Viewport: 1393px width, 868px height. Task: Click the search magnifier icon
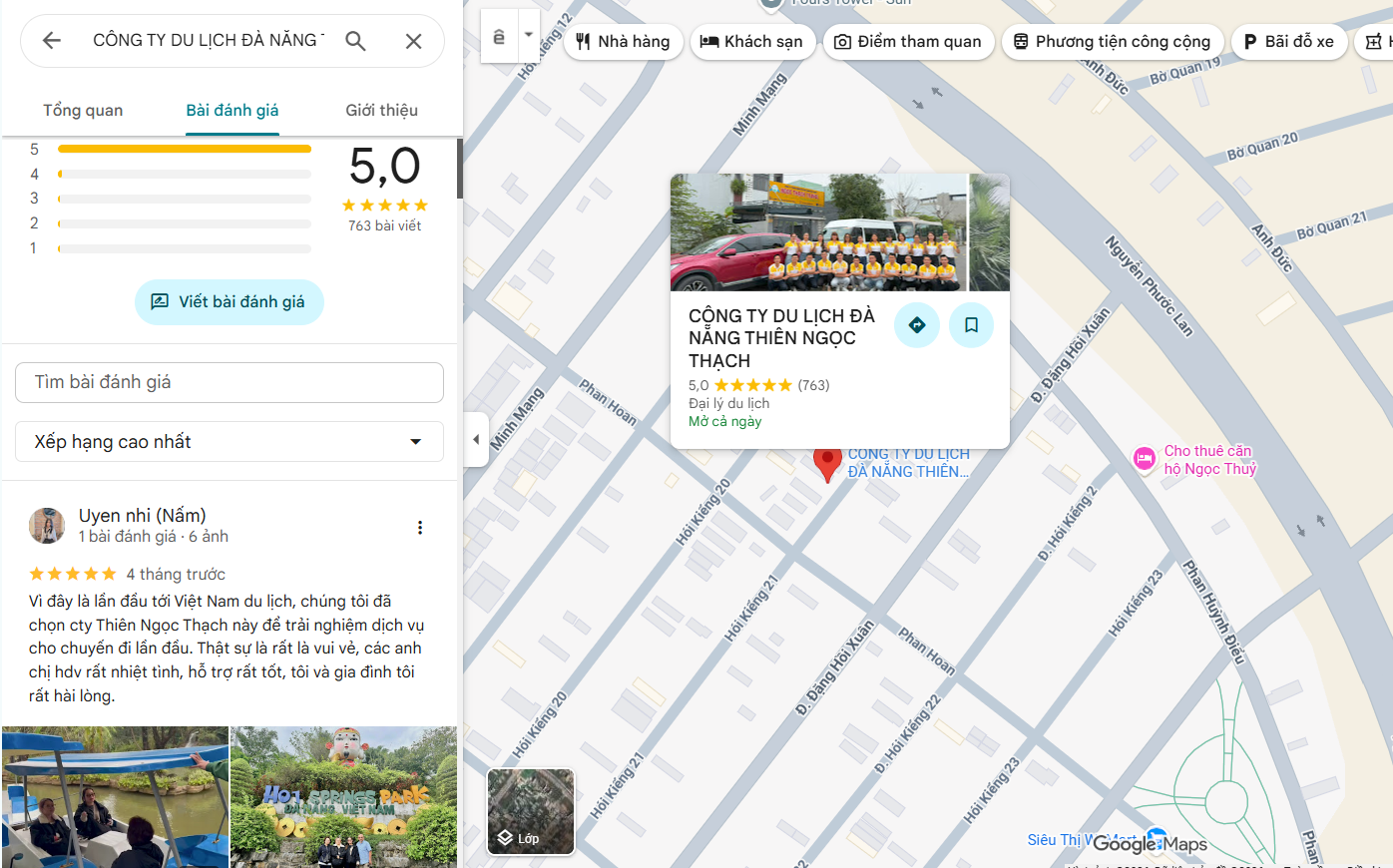pos(355,41)
